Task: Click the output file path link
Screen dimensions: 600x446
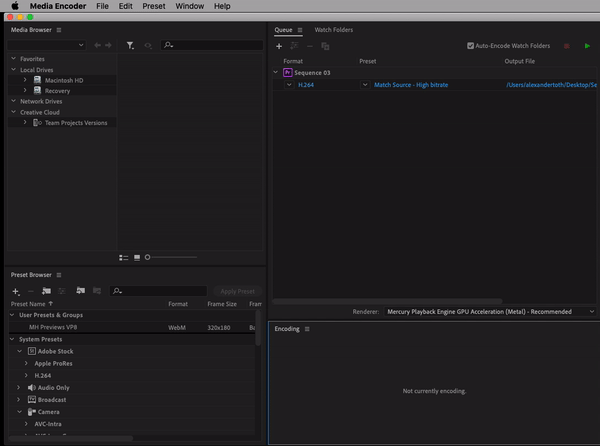Action: (x=551, y=85)
